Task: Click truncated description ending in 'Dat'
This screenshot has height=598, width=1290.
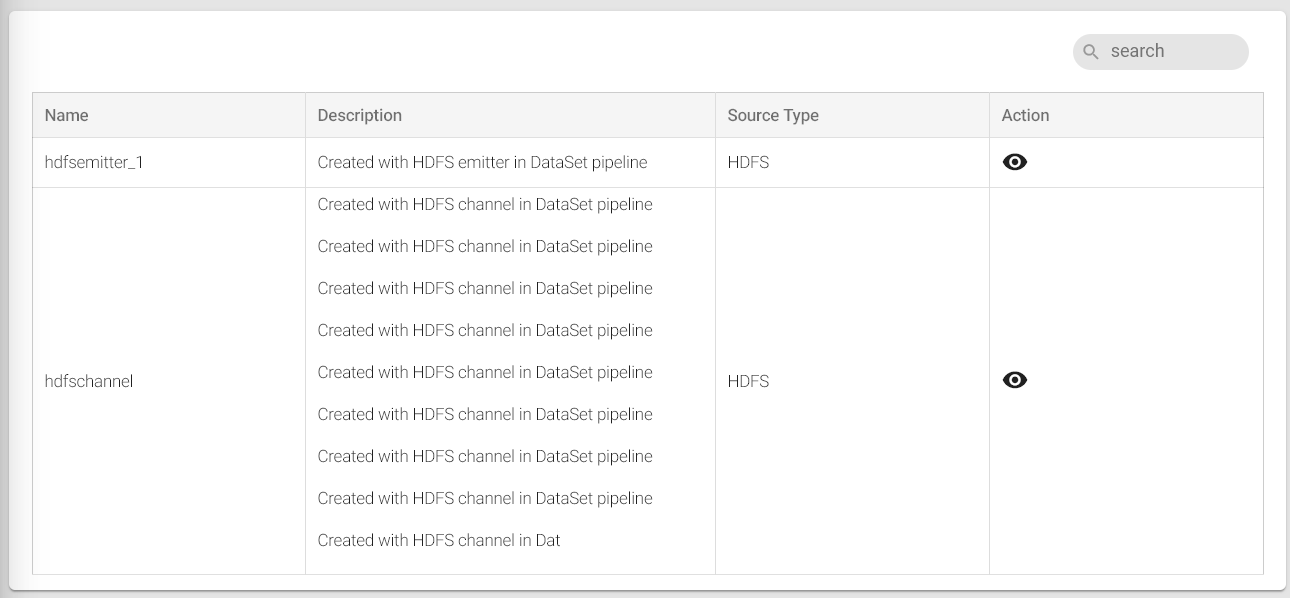Action: (439, 540)
